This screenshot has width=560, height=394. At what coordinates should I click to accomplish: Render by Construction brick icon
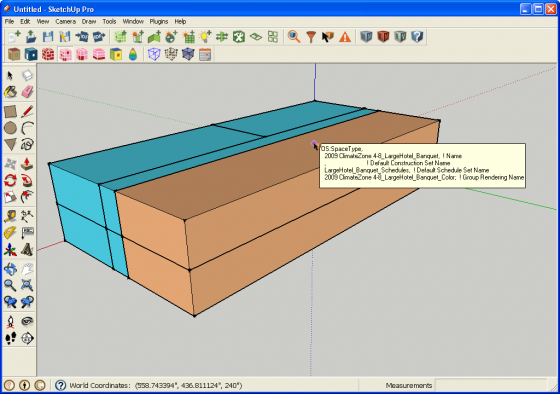[x=48, y=54]
